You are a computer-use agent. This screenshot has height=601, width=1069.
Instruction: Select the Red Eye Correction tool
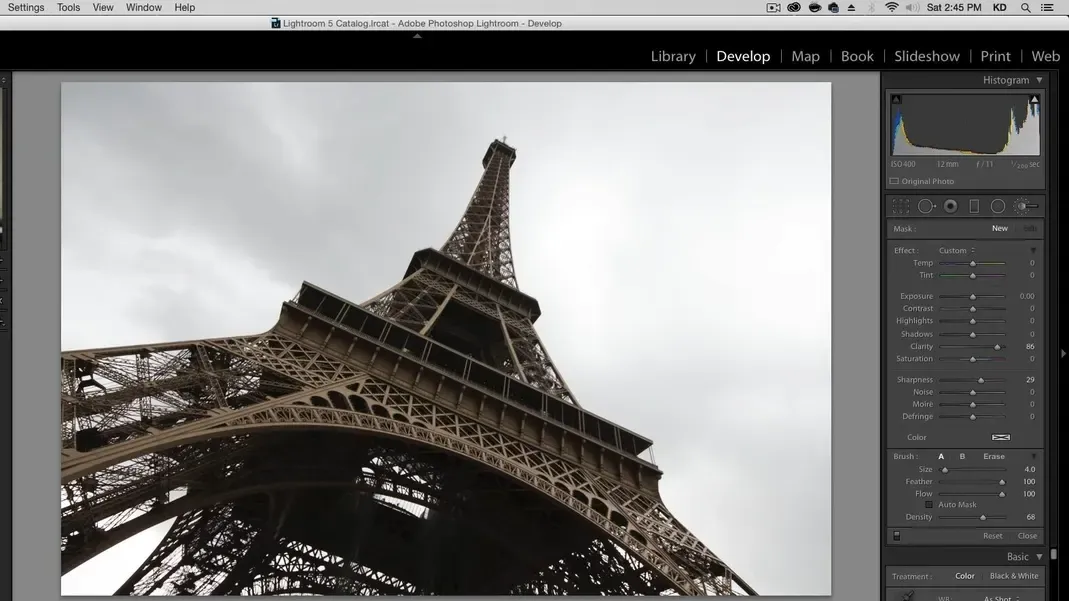click(950, 206)
